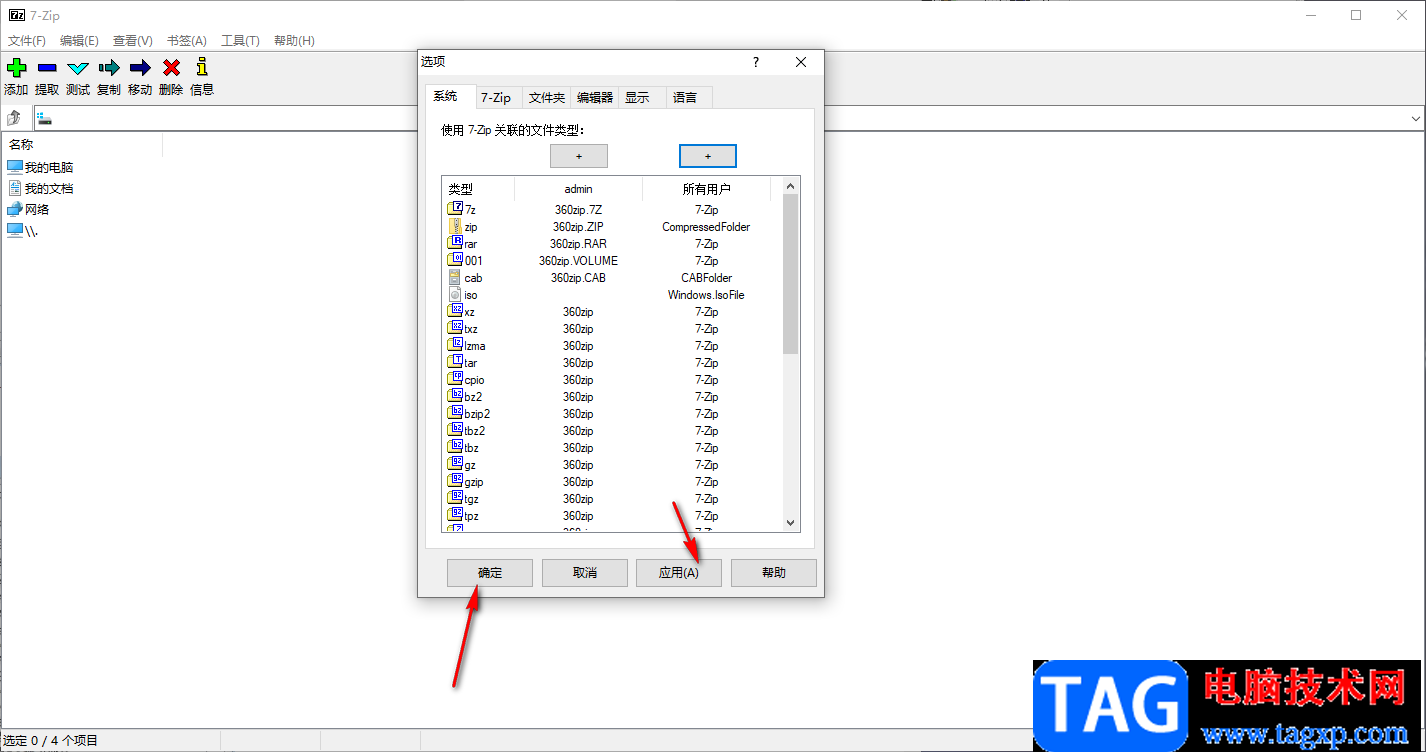Click the rar file type icon
Image resolution: width=1426 pixels, height=752 pixels.
tap(455, 243)
